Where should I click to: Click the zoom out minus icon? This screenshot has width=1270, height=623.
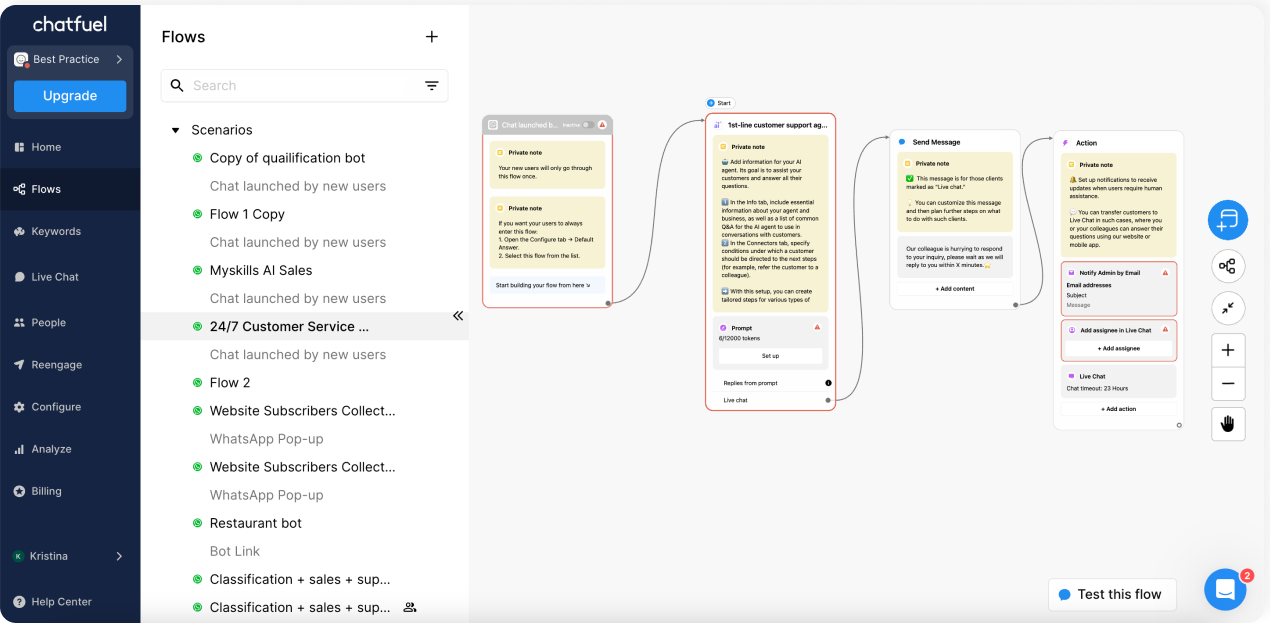1228,384
